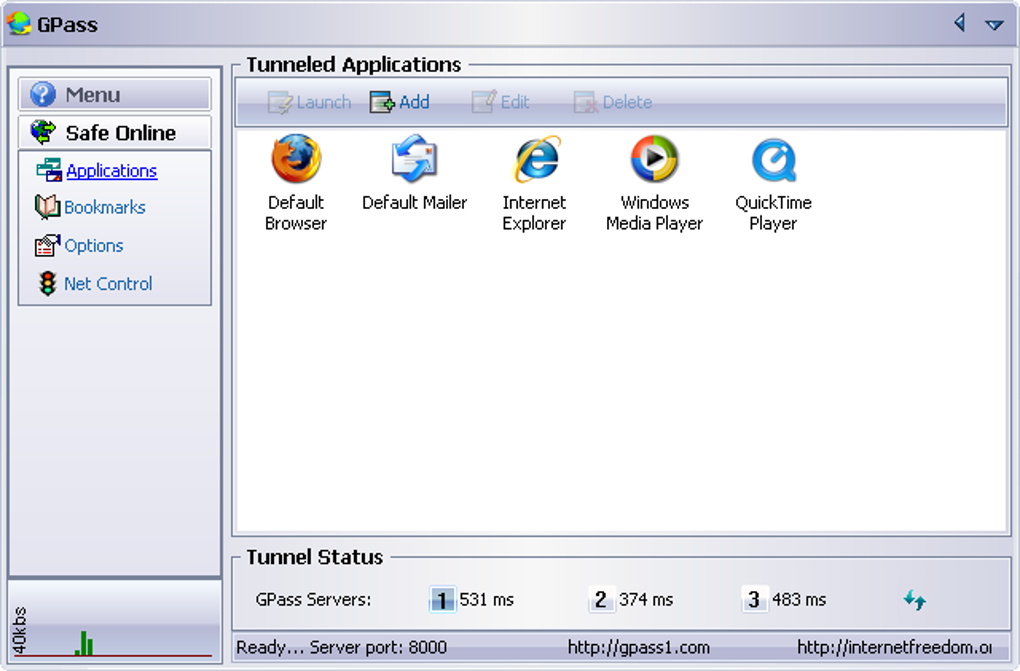Click the Default Mailer label text
The height and width of the screenshot is (671, 1020).
click(414, 202)
